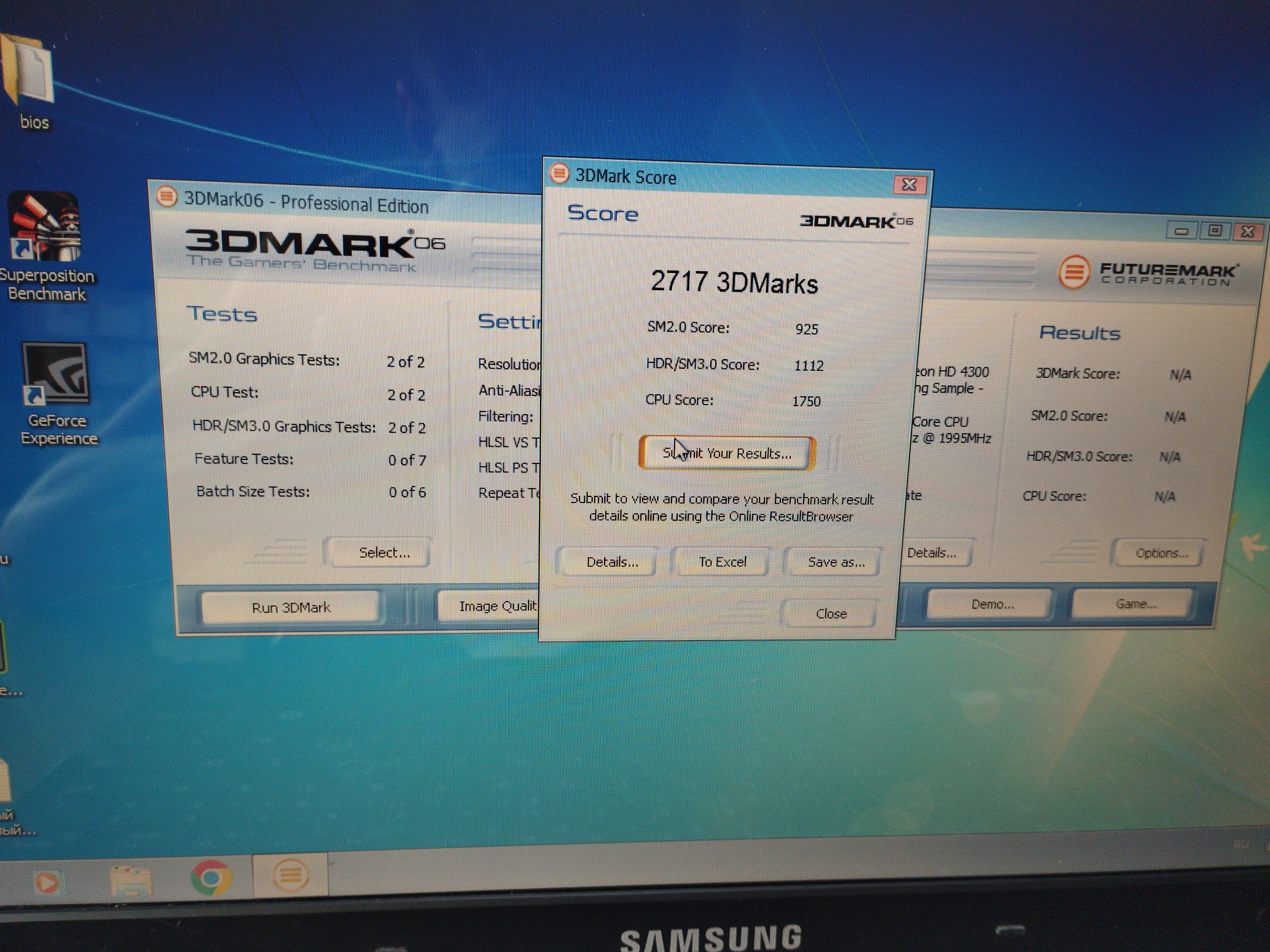Viewport: 1270px width, 952px height.
Task: Click '0 of 7' Feature Tests count
Action: click(407, 459)
